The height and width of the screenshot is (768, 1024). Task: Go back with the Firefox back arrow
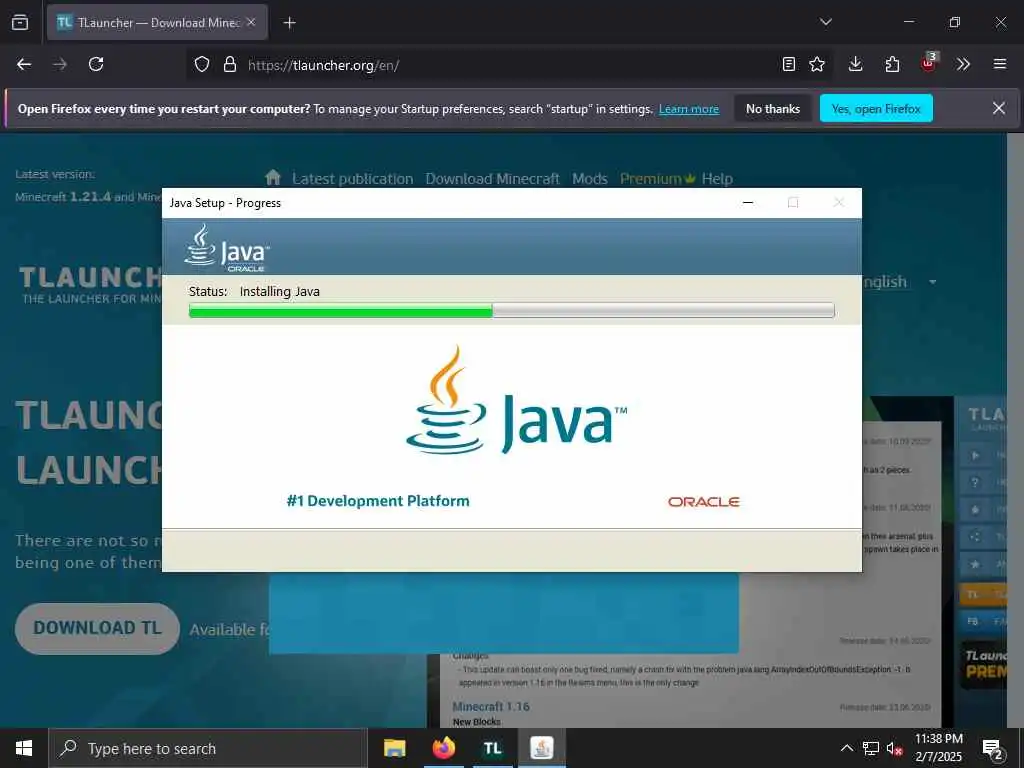click(24, 64)
